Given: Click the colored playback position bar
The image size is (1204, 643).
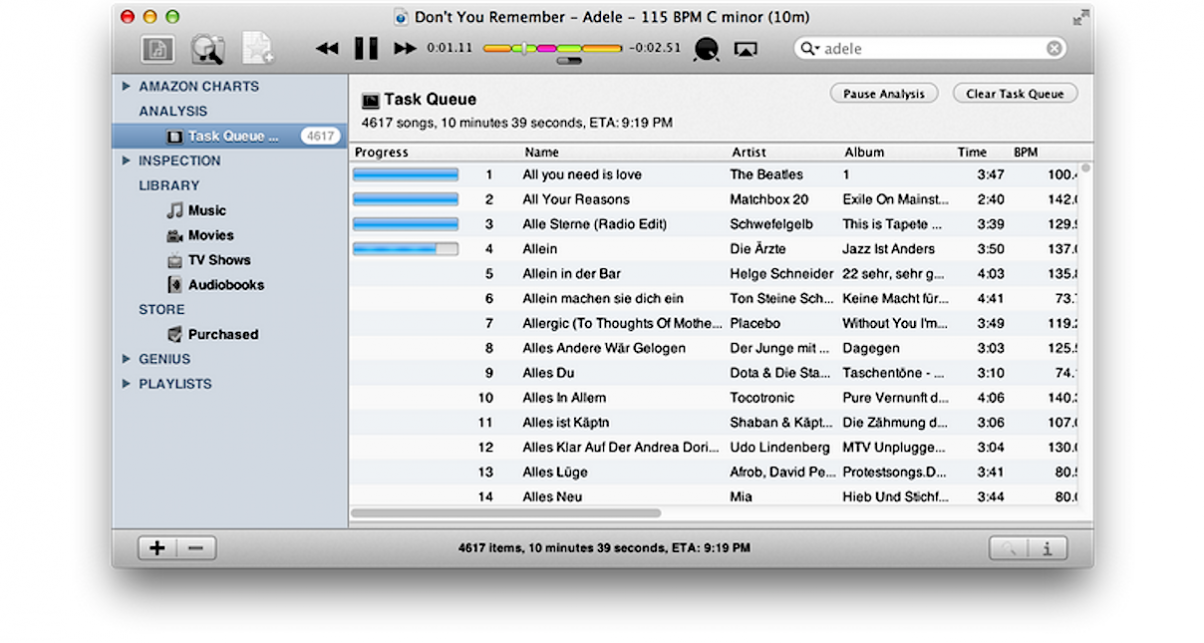Looking at the screenshot, I should point(552,48).
